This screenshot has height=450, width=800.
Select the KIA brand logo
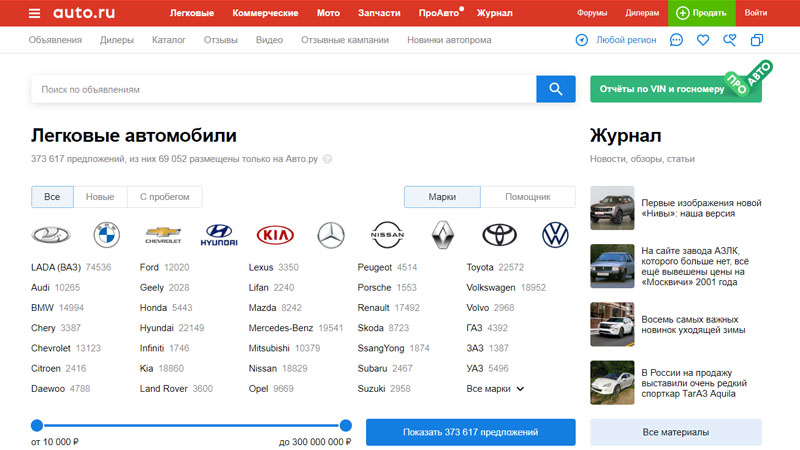tap(275, 235)
